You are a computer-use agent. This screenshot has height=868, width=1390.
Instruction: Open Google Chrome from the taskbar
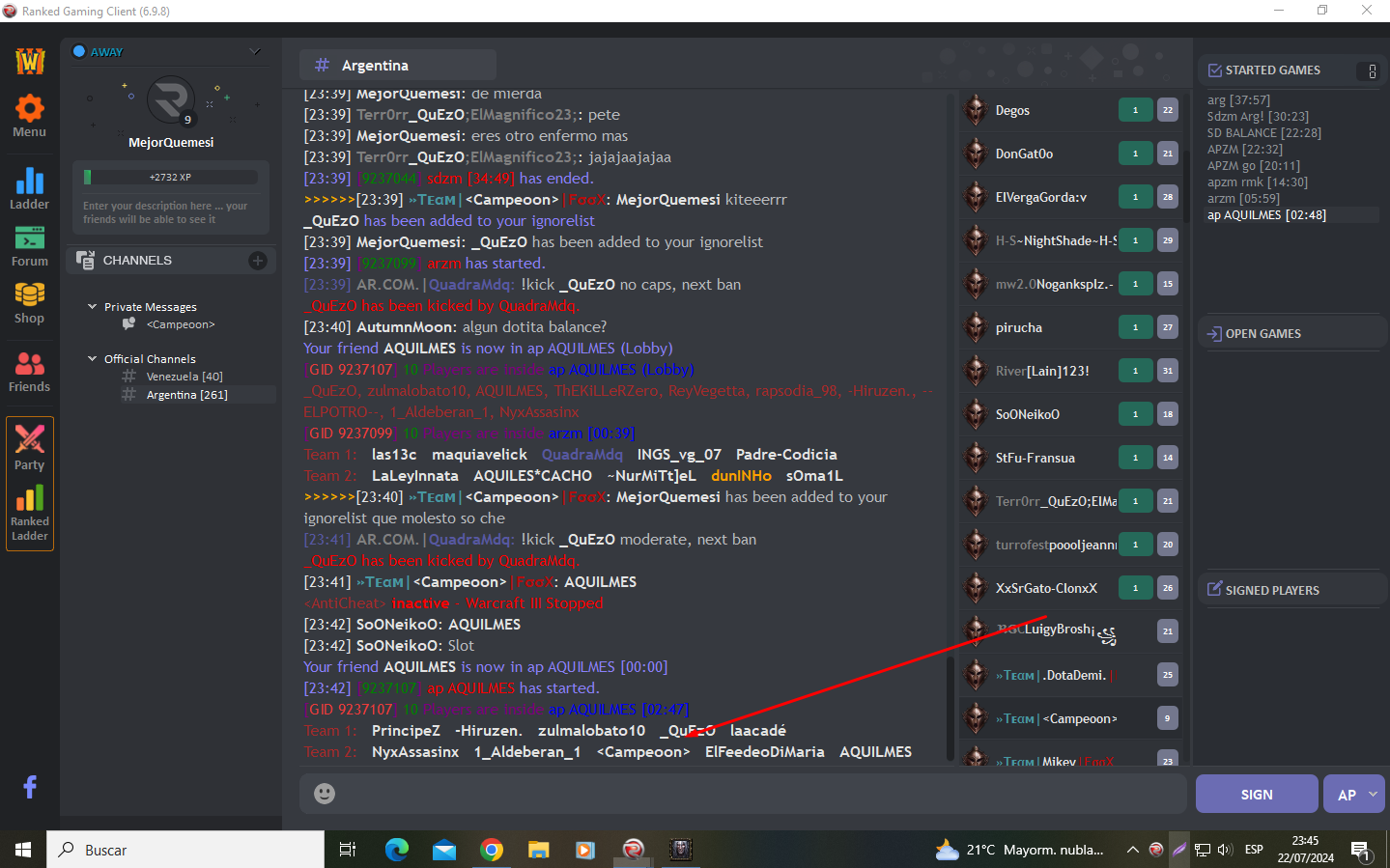coord(492,850)
